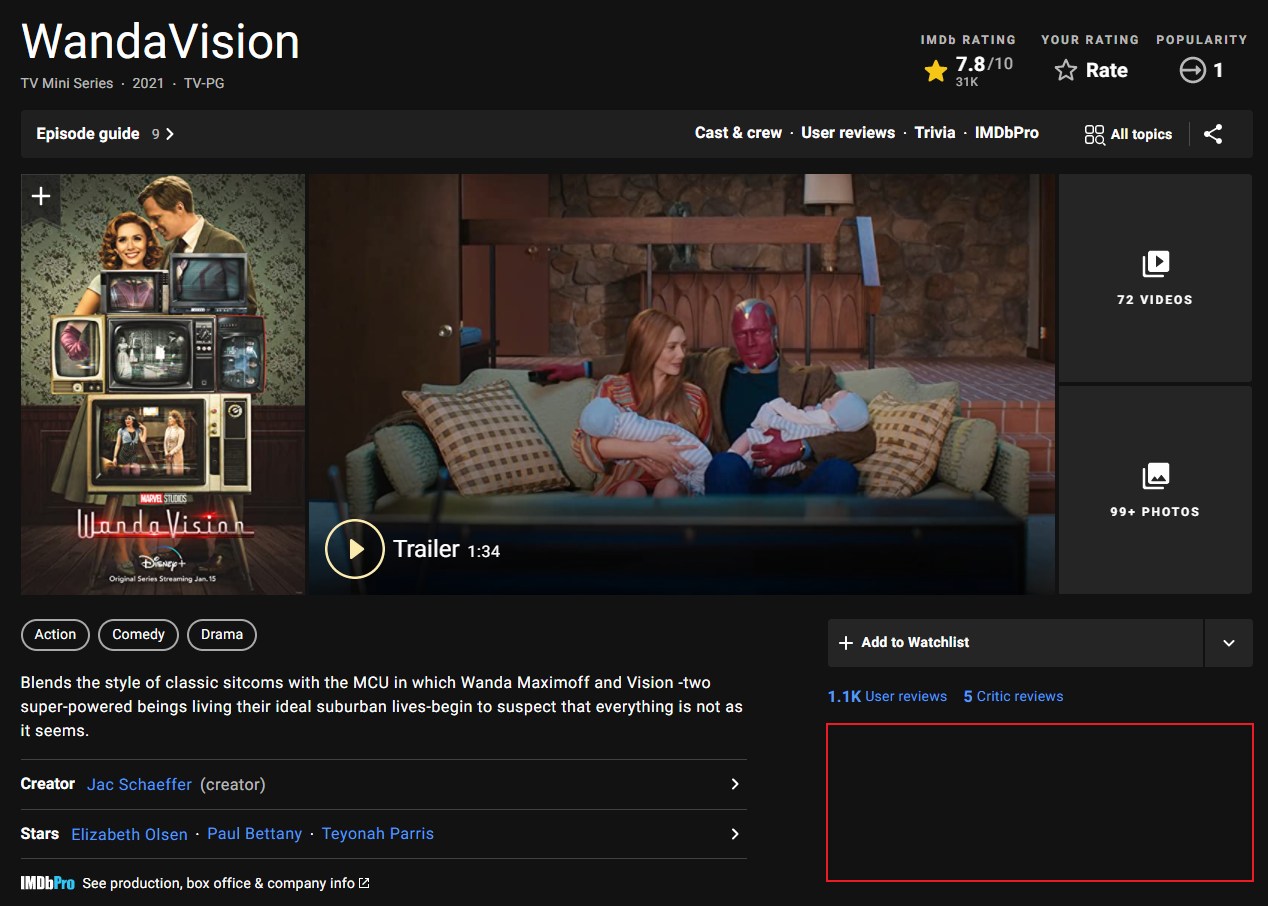Open the 1.1K User reviews link
1268x906 pixels.
click(x=887, y=697)
